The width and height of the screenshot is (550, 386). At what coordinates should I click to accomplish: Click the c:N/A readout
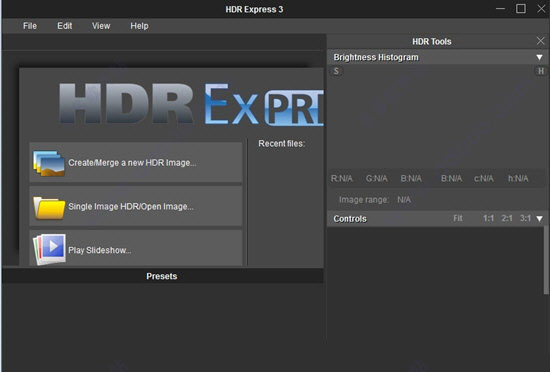tap(484, 179)
